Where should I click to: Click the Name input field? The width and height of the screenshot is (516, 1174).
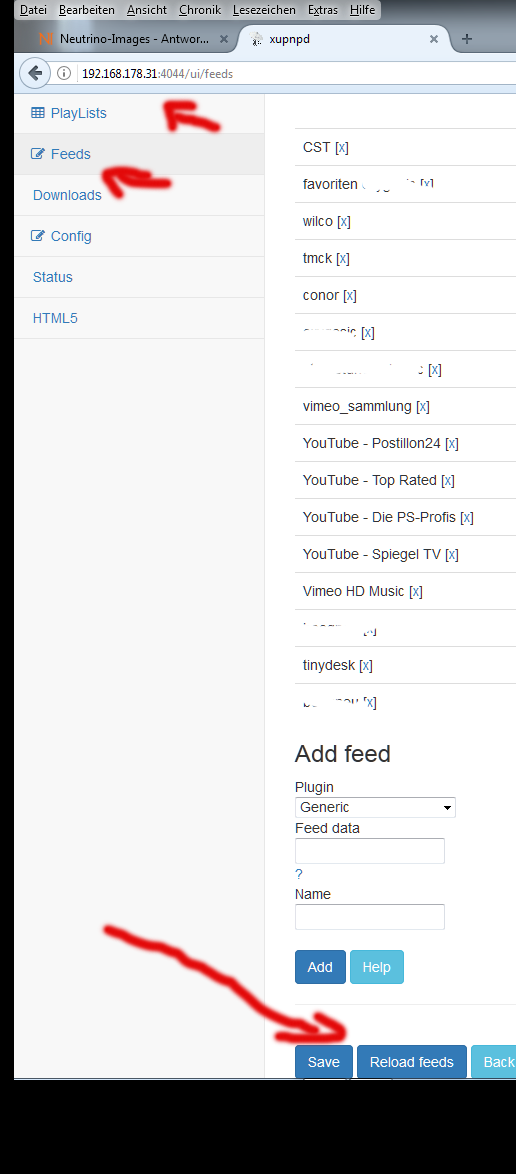click(x=370, y=916)
